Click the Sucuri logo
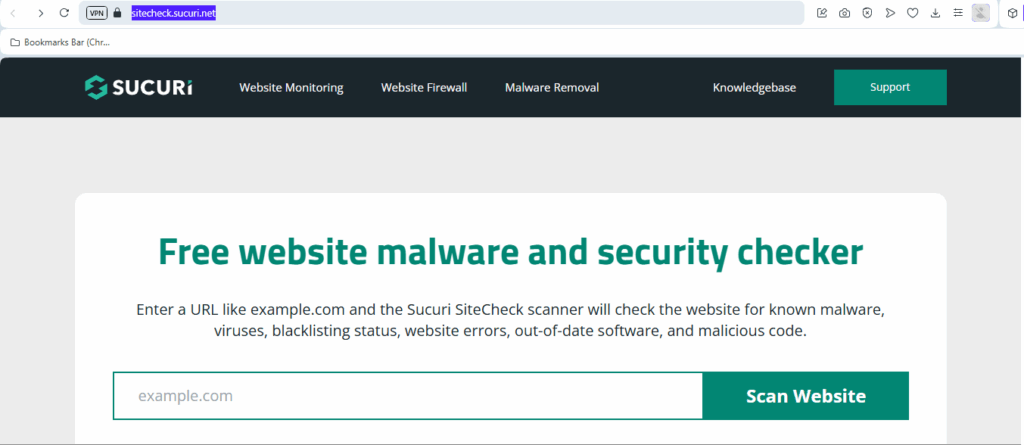 tap(139, 87)
